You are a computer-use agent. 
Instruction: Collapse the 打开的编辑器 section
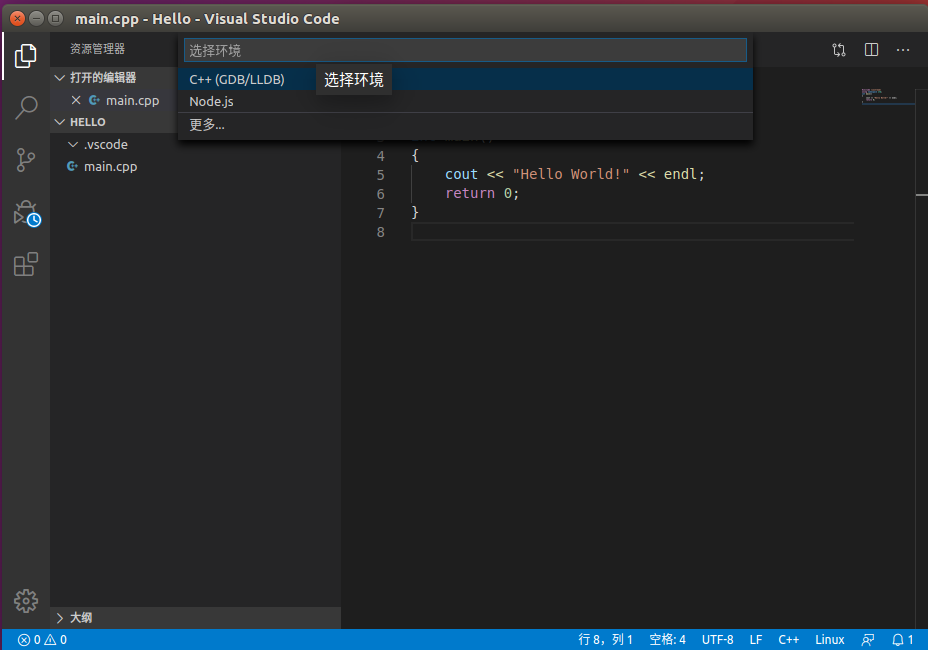(59, 77)
